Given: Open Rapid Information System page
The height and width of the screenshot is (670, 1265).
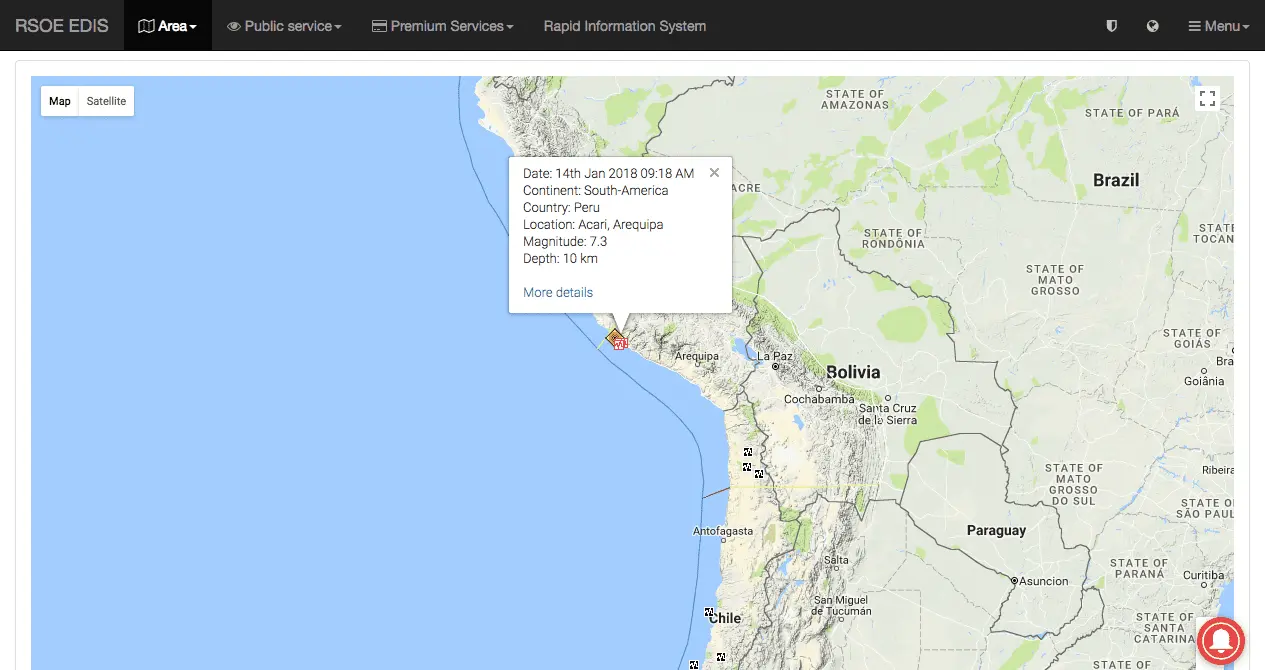Looking at the screenshot, I should click(x=625, y=26).
